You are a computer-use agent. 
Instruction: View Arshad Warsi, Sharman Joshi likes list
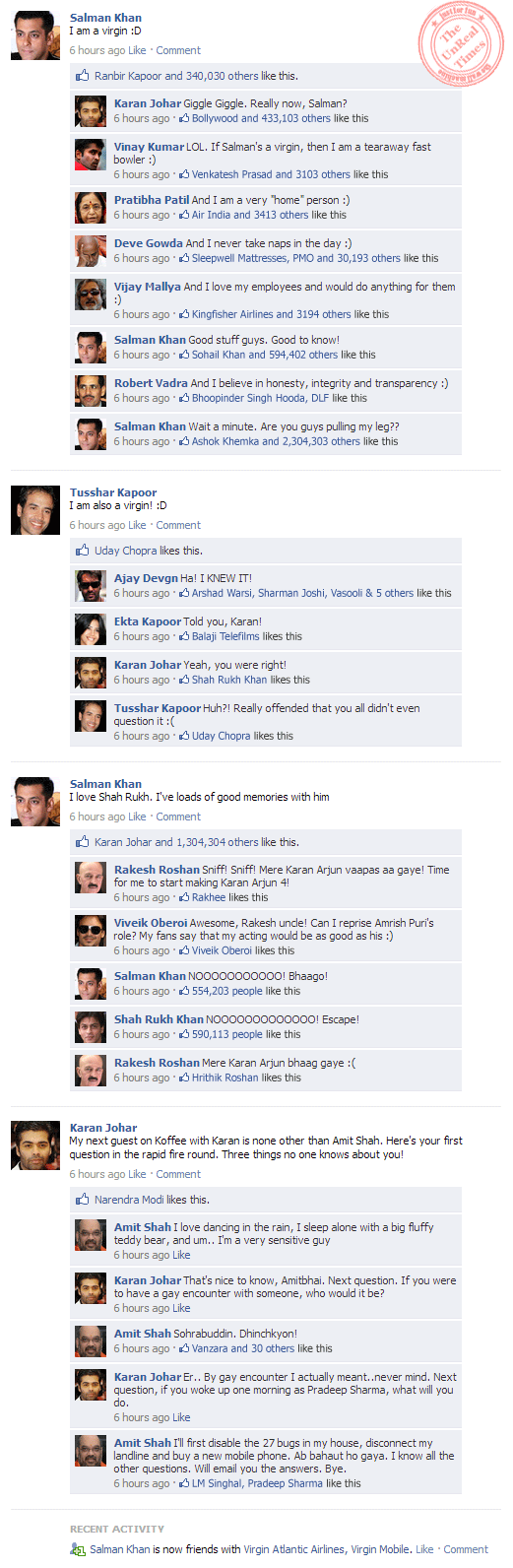pyautogui.click(x=302, y=593)
